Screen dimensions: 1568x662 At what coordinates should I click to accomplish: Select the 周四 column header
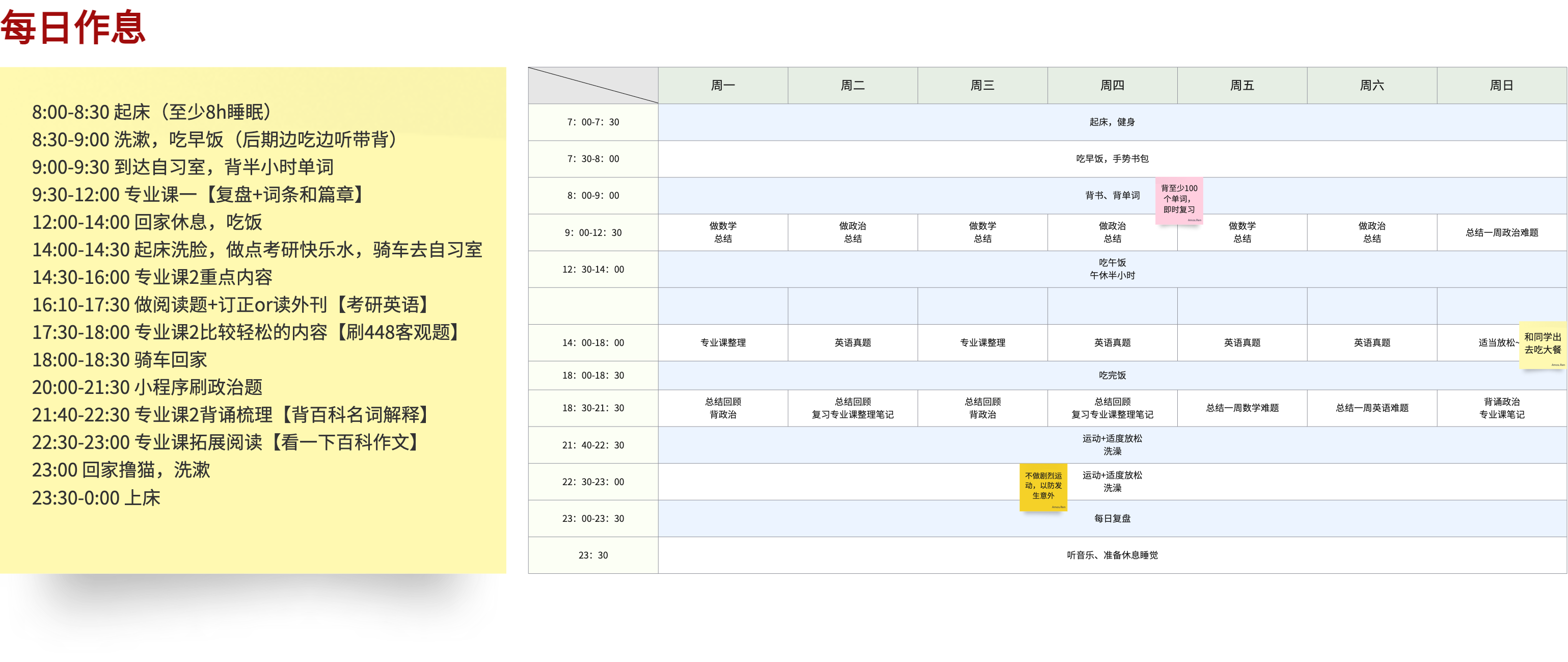tap(1112, 85)
